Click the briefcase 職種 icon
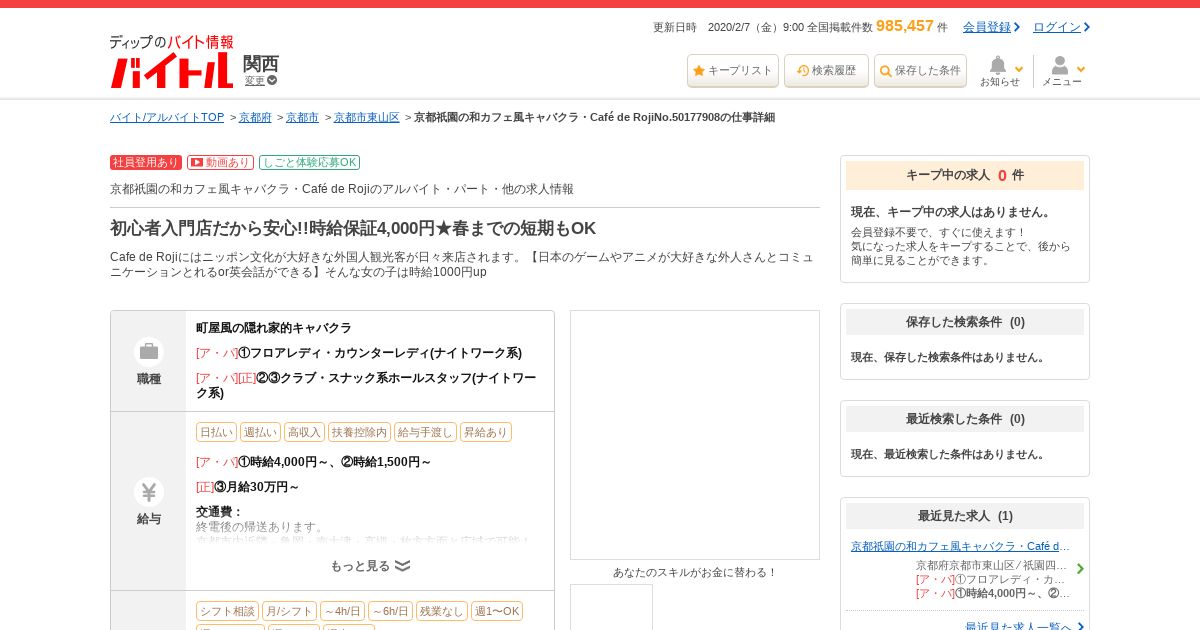 coord(149,352)
